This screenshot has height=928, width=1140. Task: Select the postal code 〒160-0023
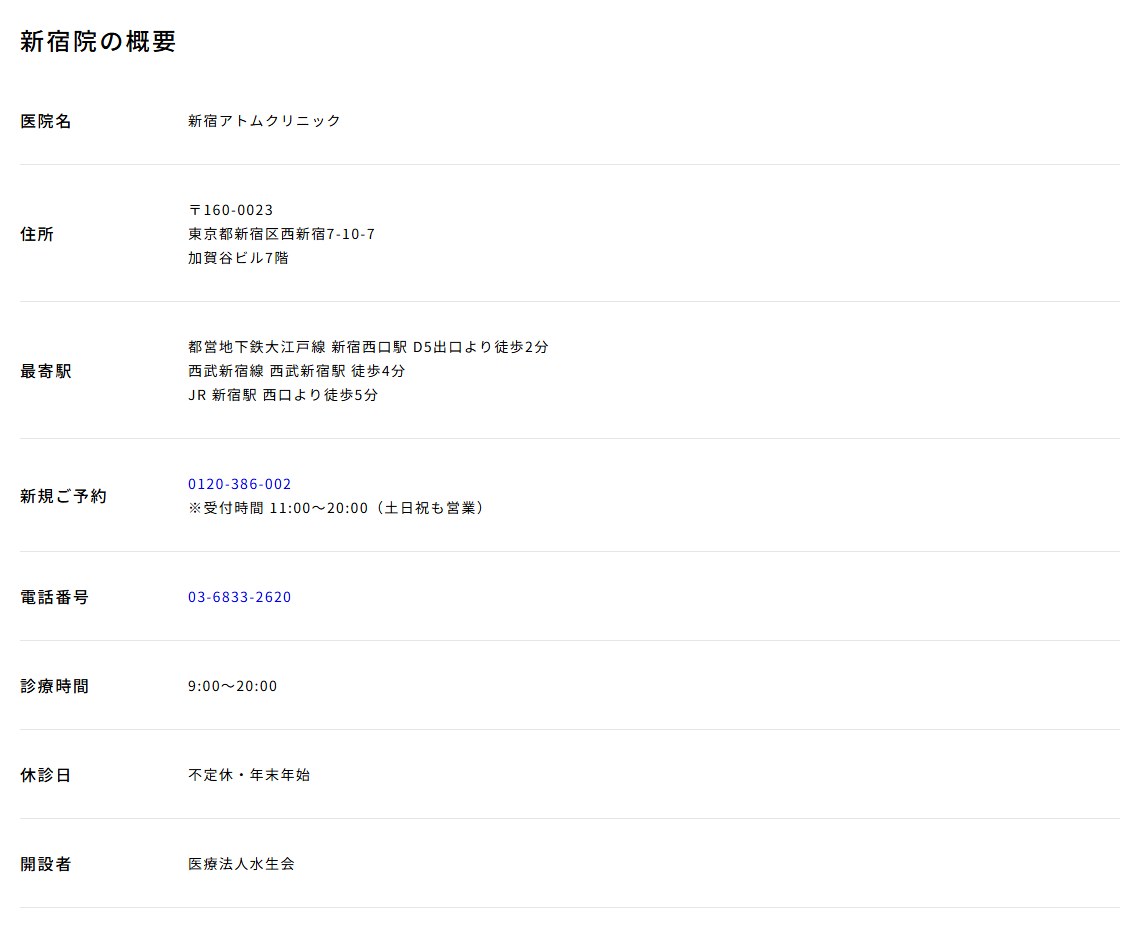(230, 210)
